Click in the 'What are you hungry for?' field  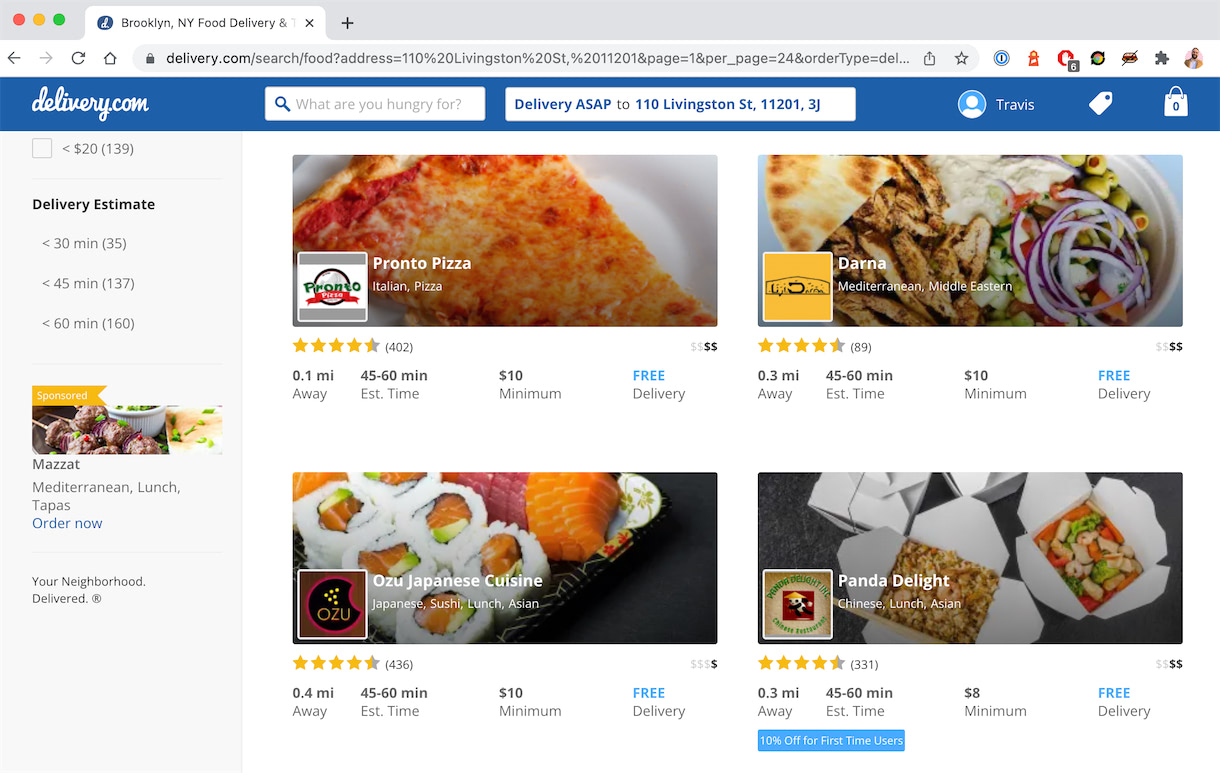click(375, 104)
